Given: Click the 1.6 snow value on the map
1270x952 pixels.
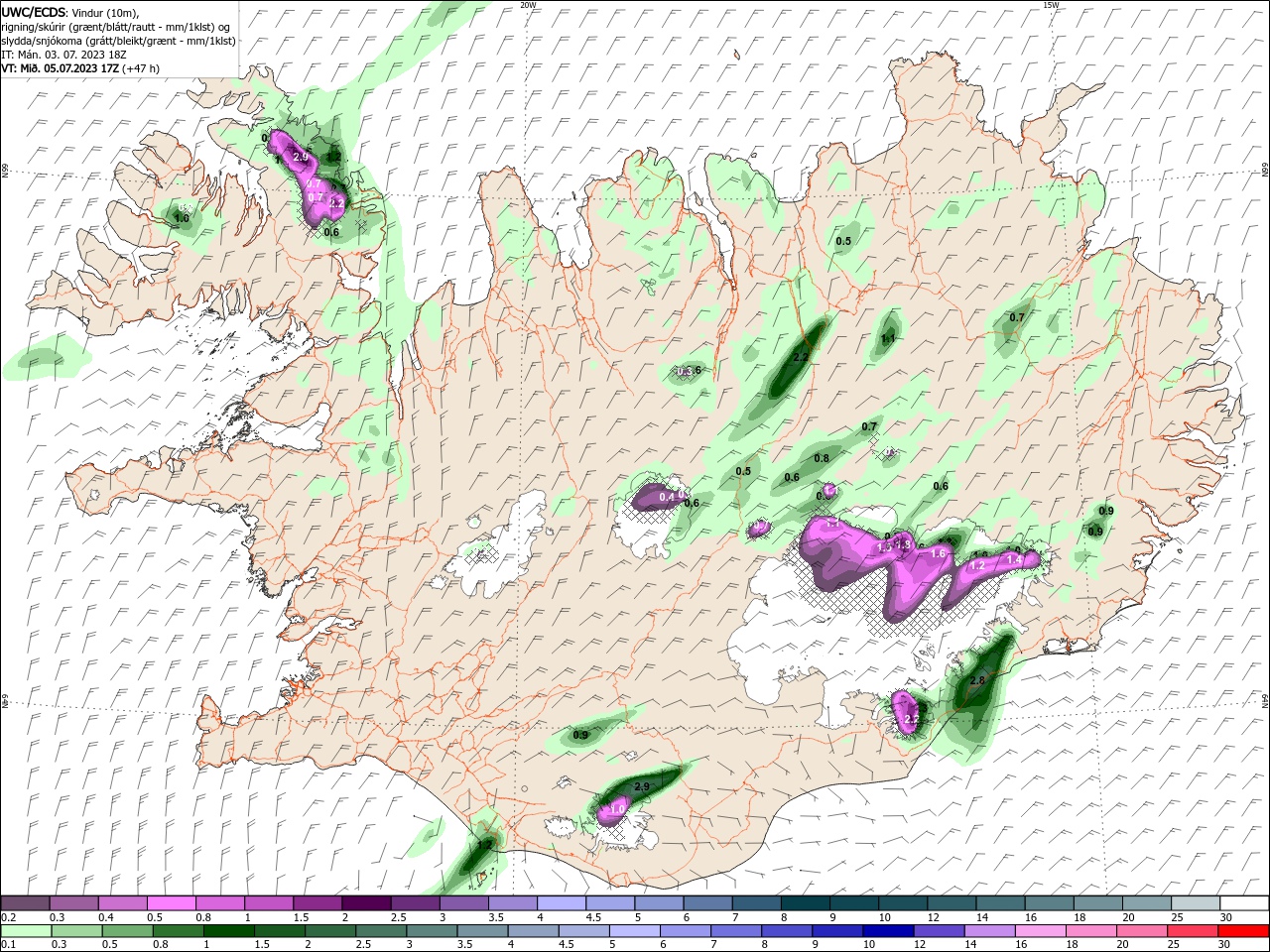Looking at the screenshot, I should click(x=939, y=554).
